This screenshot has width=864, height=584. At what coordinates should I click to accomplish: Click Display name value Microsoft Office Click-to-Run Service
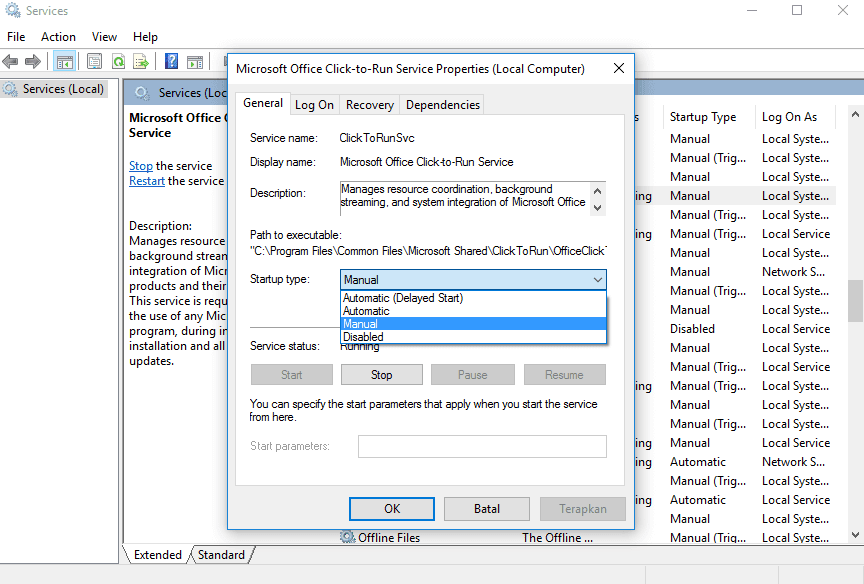[x=426, y=162]
